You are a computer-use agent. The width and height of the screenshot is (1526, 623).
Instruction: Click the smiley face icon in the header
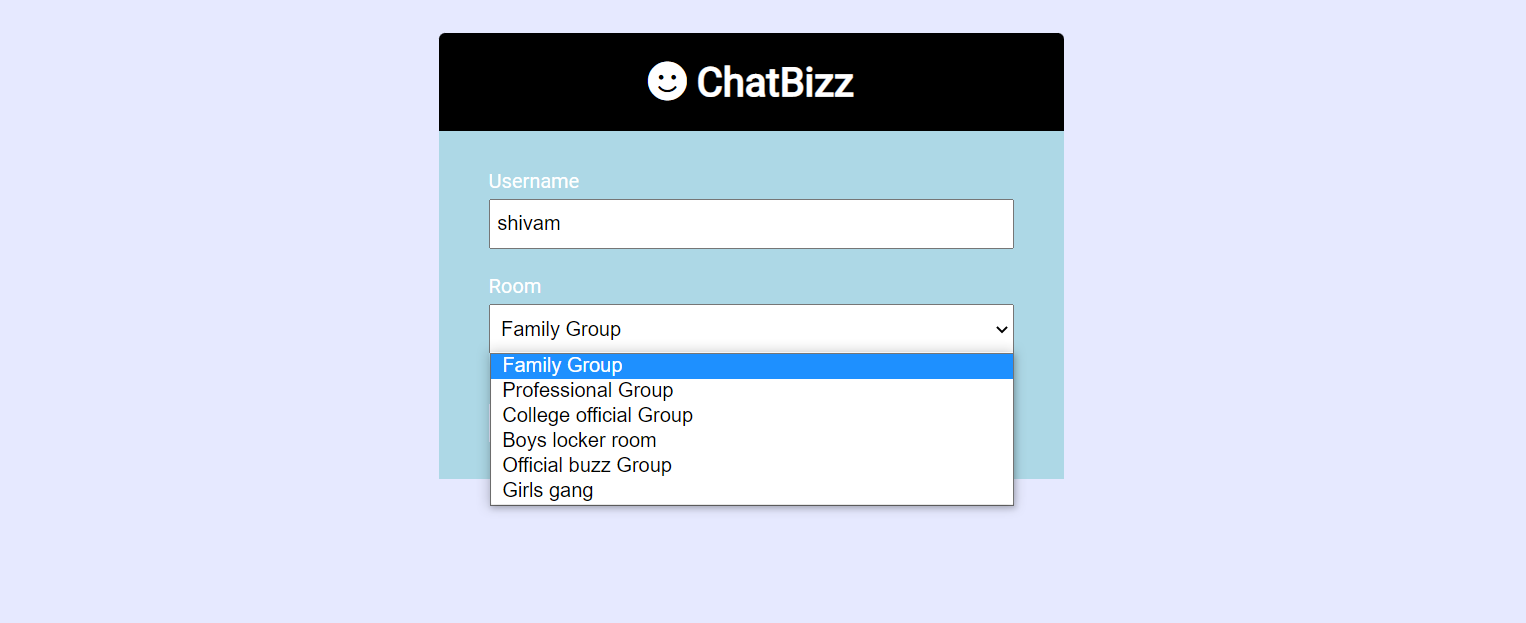665,83
